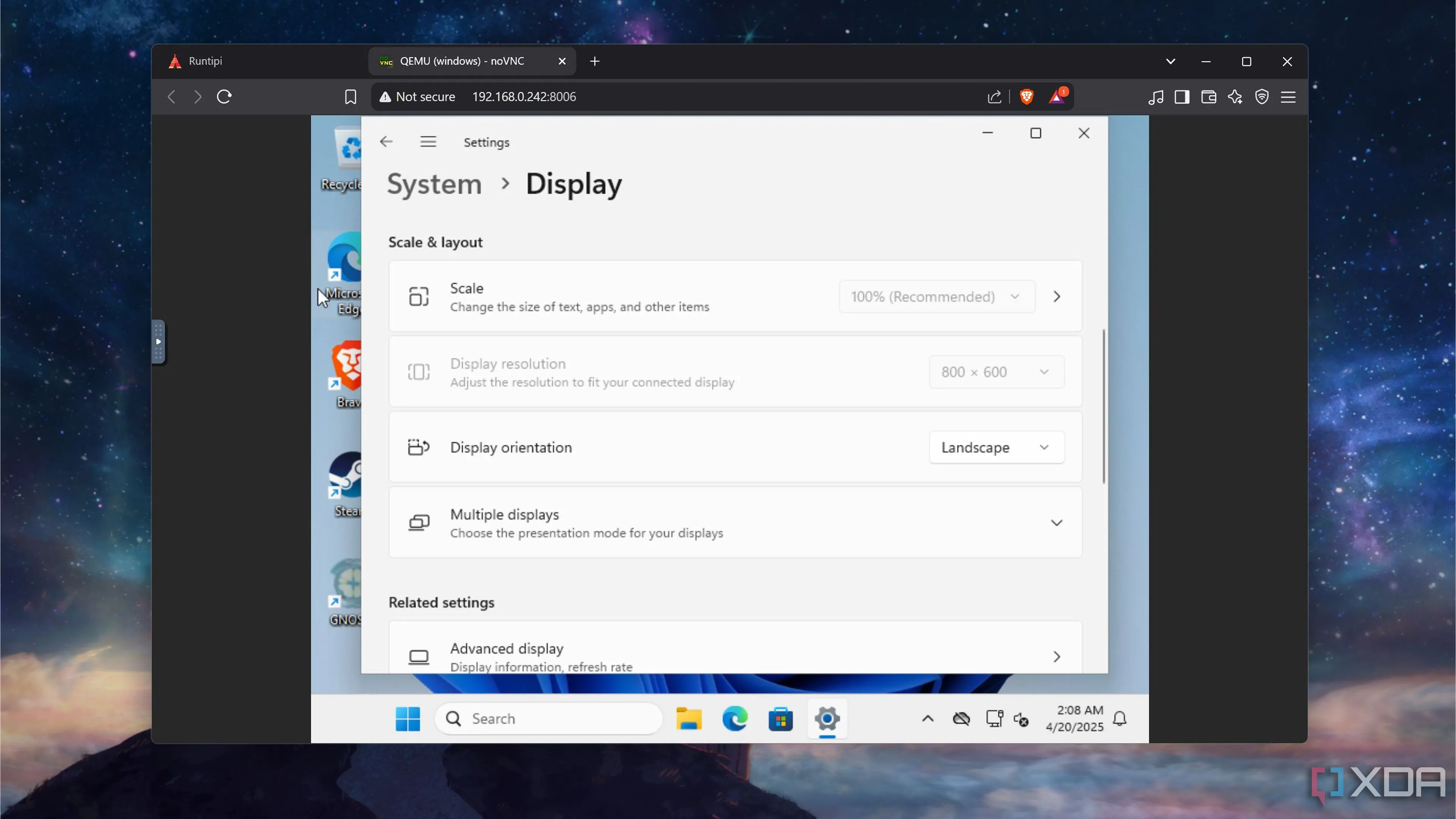Click the Not secure warning label
The width and height of the screenshot is (1456, 819).
(417, 97)
